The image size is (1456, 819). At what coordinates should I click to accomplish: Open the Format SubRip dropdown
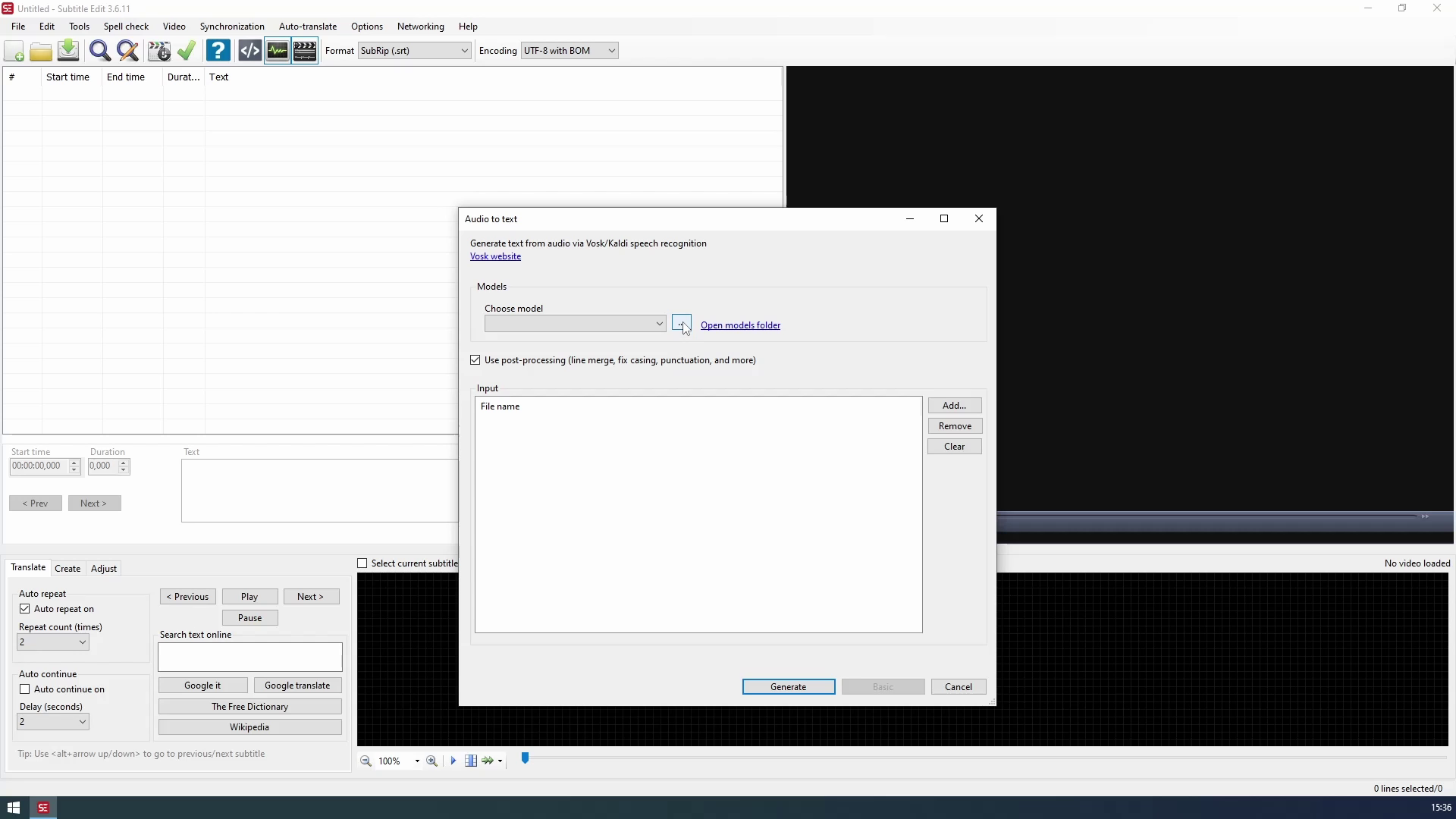pos(464,51)
